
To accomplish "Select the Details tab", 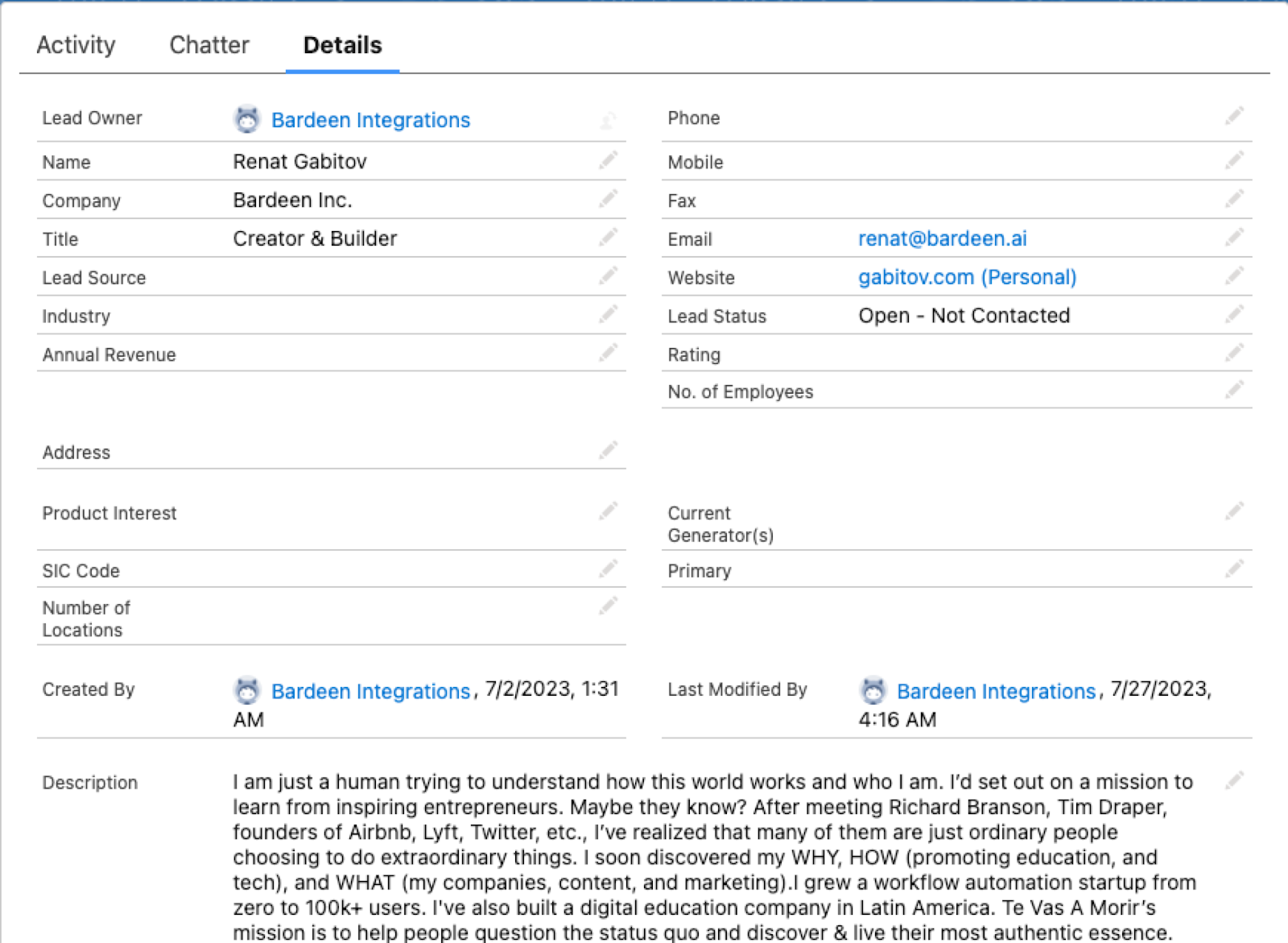I will pos(342,45).
